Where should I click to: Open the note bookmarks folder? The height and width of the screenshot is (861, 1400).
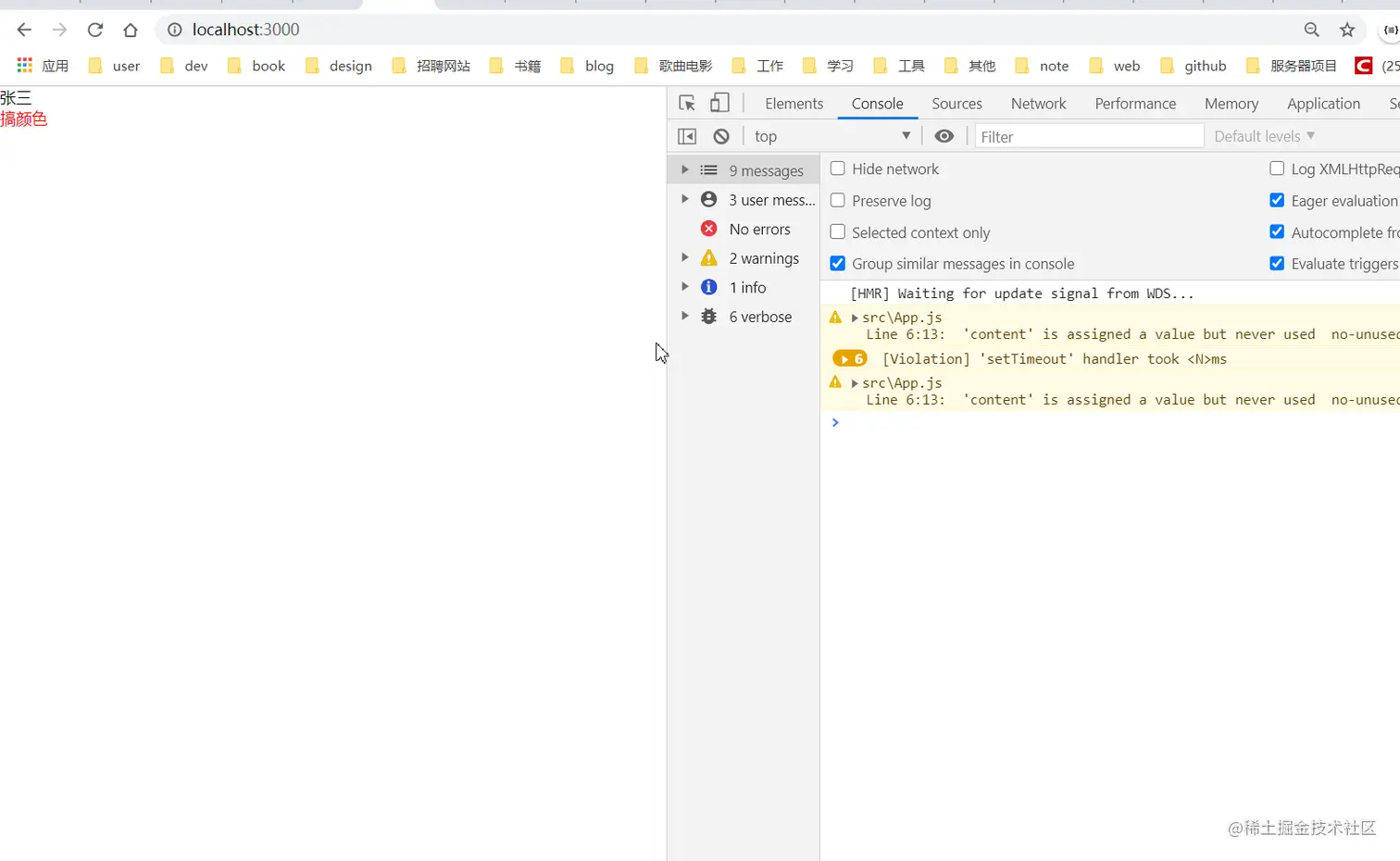(1042, 66)
